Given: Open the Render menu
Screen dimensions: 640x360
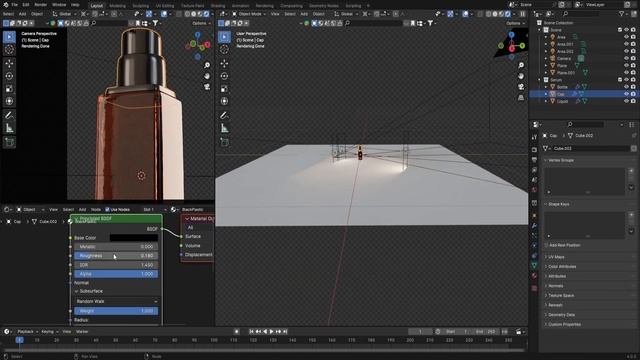Looking at the screenshot, I should pos(40,5).
